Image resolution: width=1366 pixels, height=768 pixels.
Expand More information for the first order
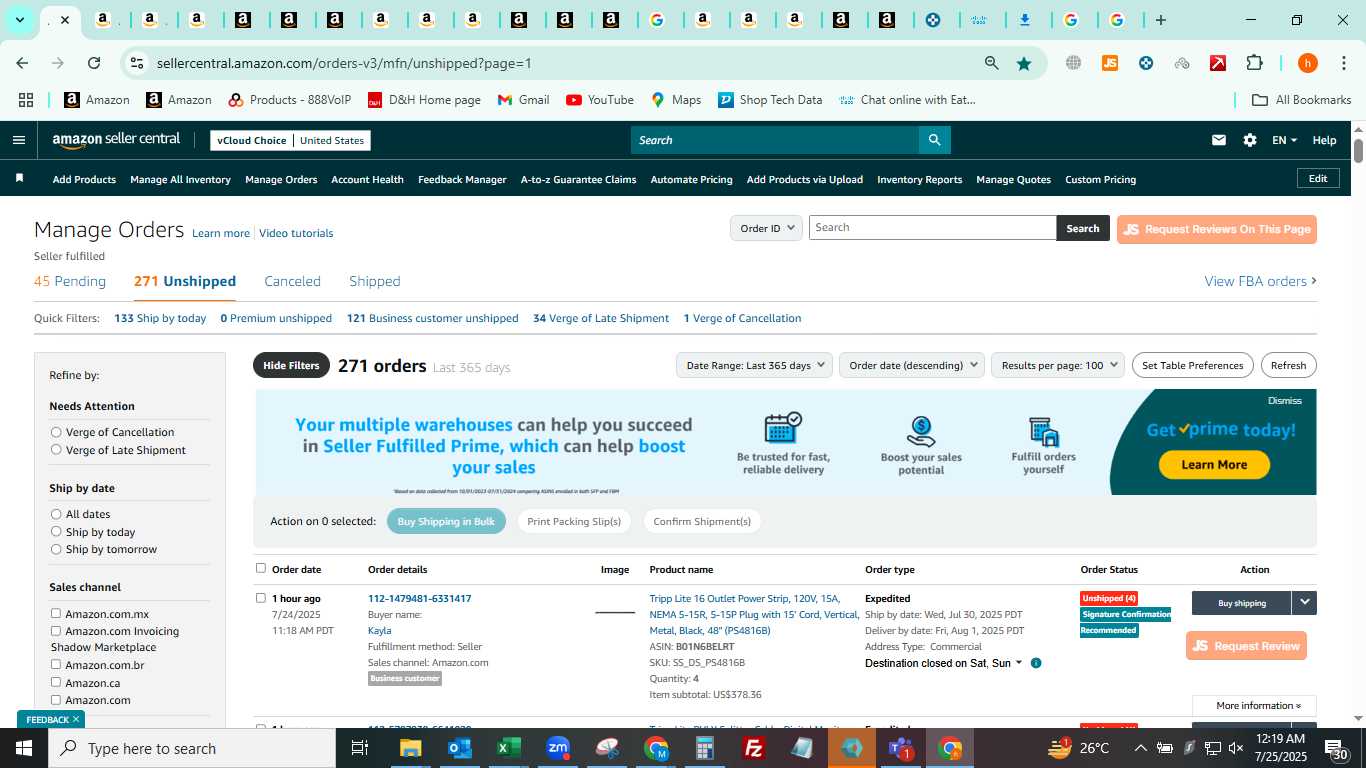(x=1254, y=706)
